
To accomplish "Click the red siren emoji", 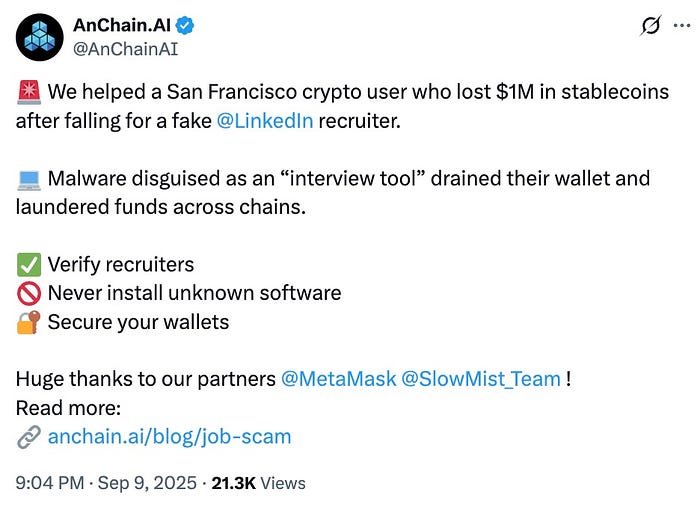I will tap(28, 94).
